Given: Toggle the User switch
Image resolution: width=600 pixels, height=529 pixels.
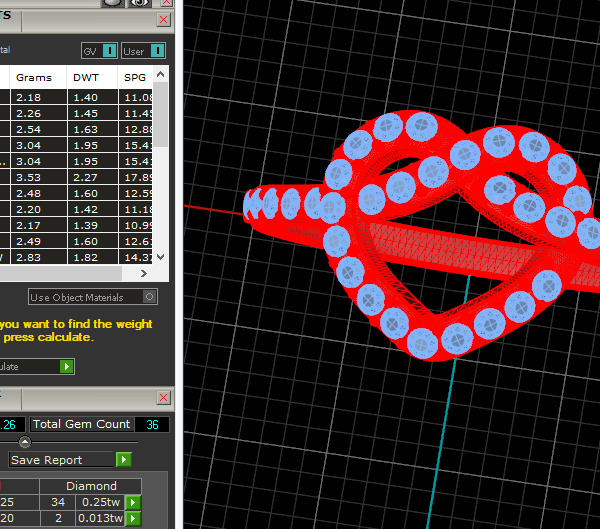Looking at the screenshot, I should (156, 50).
